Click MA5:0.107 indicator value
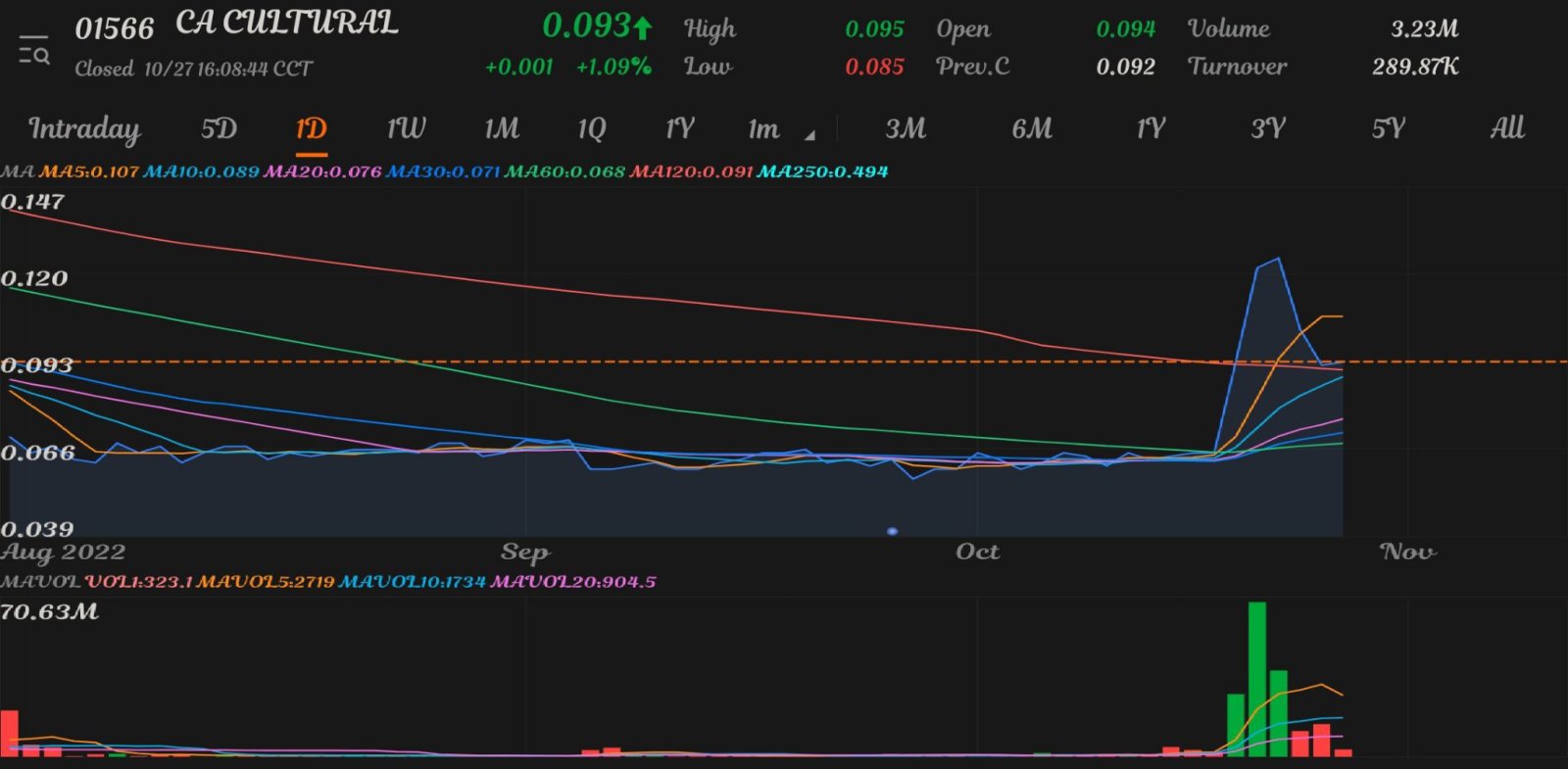This screenshot has height=769, width=1568. [89, 171]
